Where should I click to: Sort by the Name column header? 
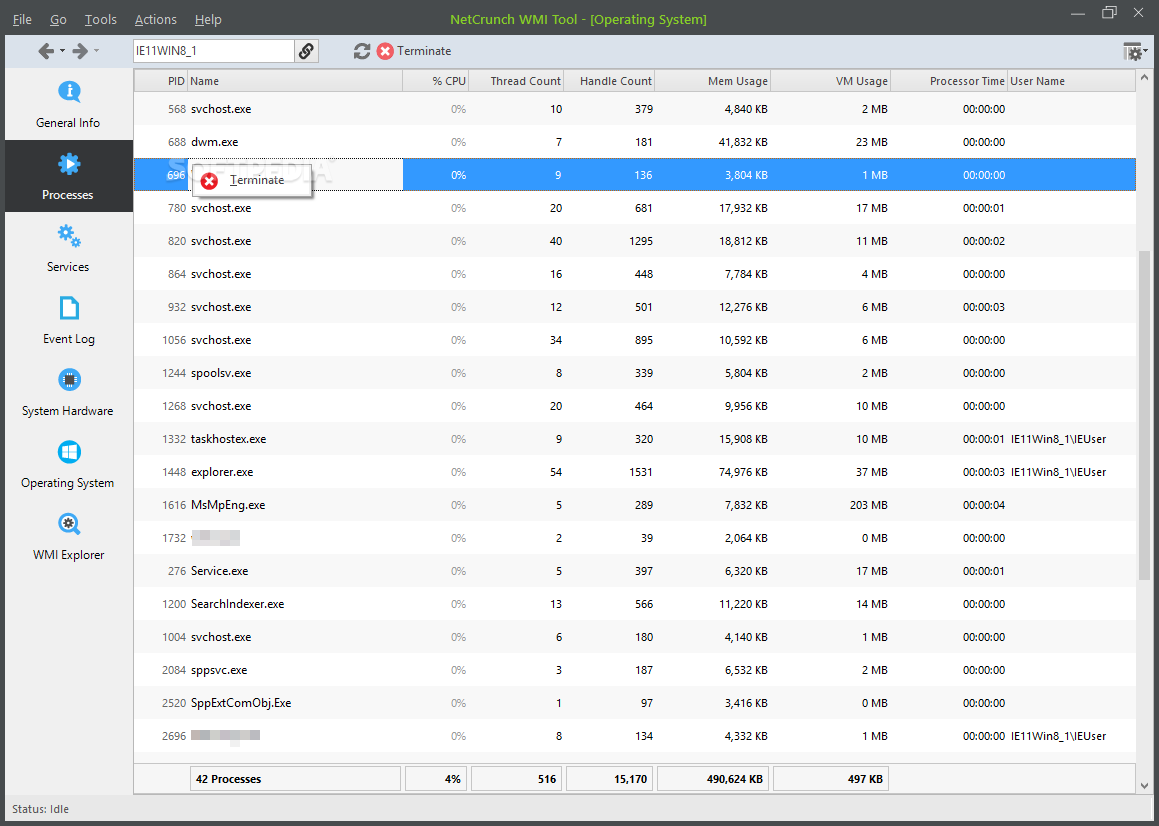(x=296, y=81)
